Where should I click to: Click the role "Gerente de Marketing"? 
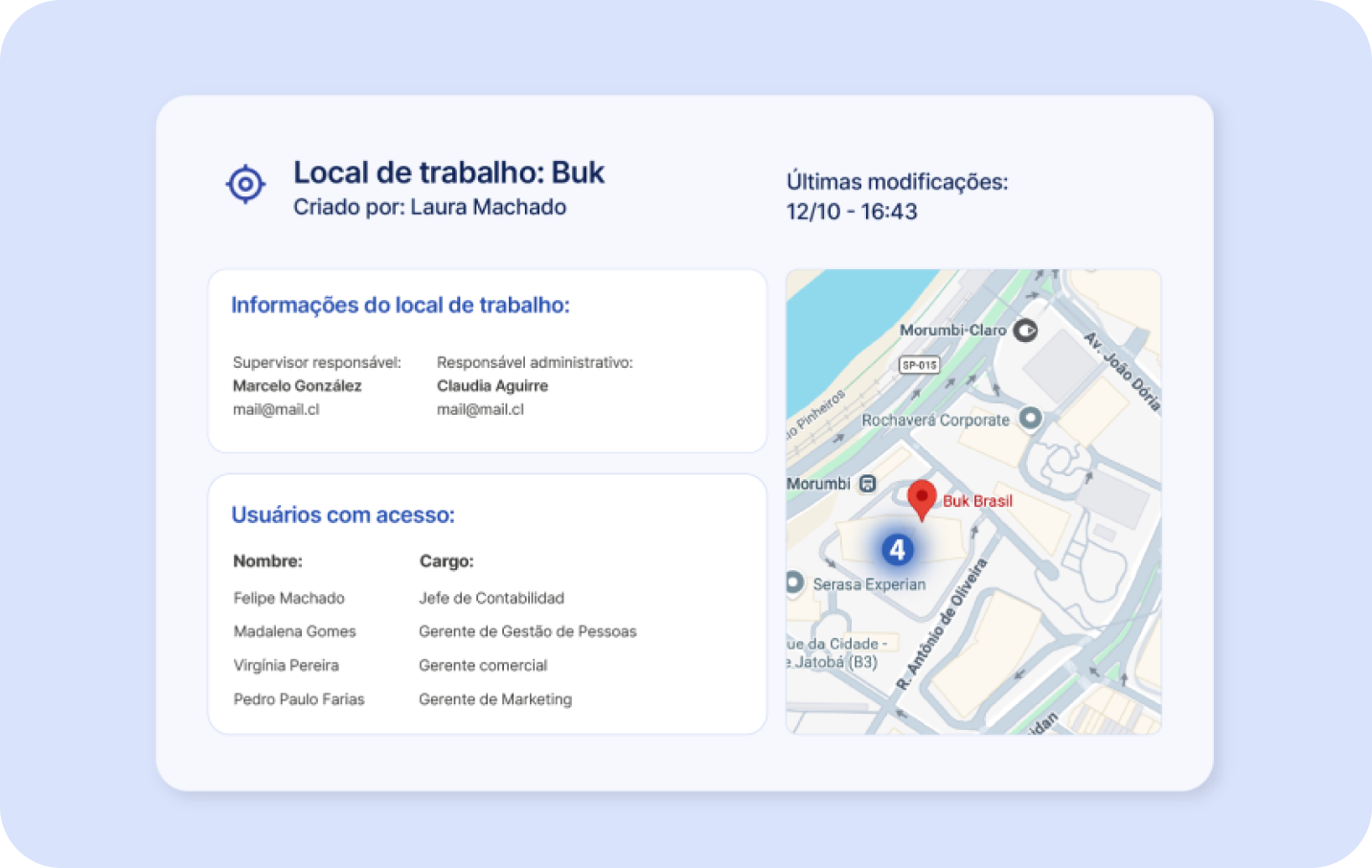point(495,699)
